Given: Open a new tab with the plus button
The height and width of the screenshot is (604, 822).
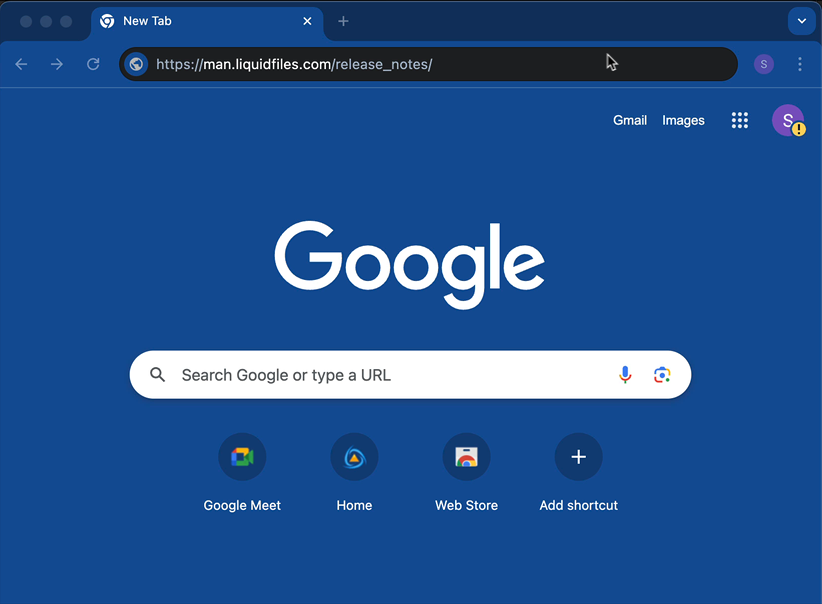Looking at the screenshot, I should click(343, 21).
